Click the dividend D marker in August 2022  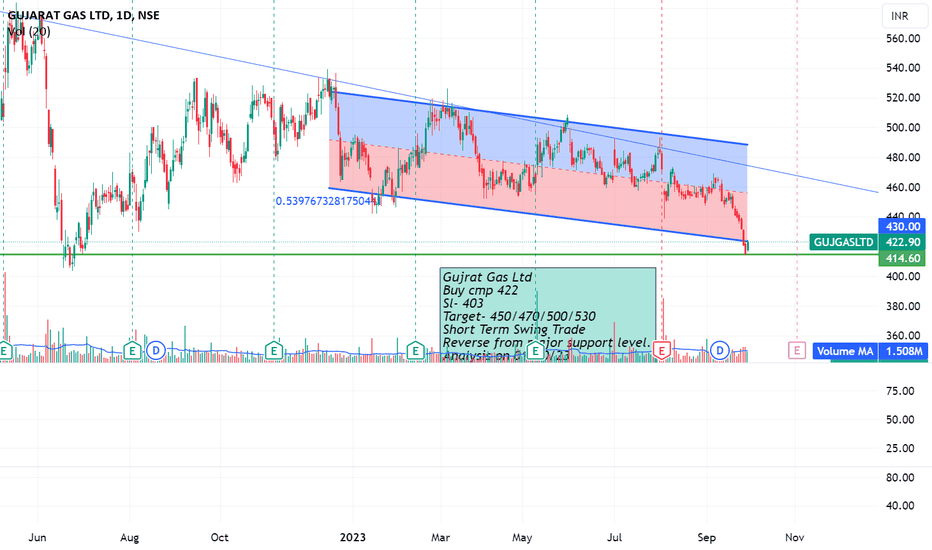click(156, 351)
